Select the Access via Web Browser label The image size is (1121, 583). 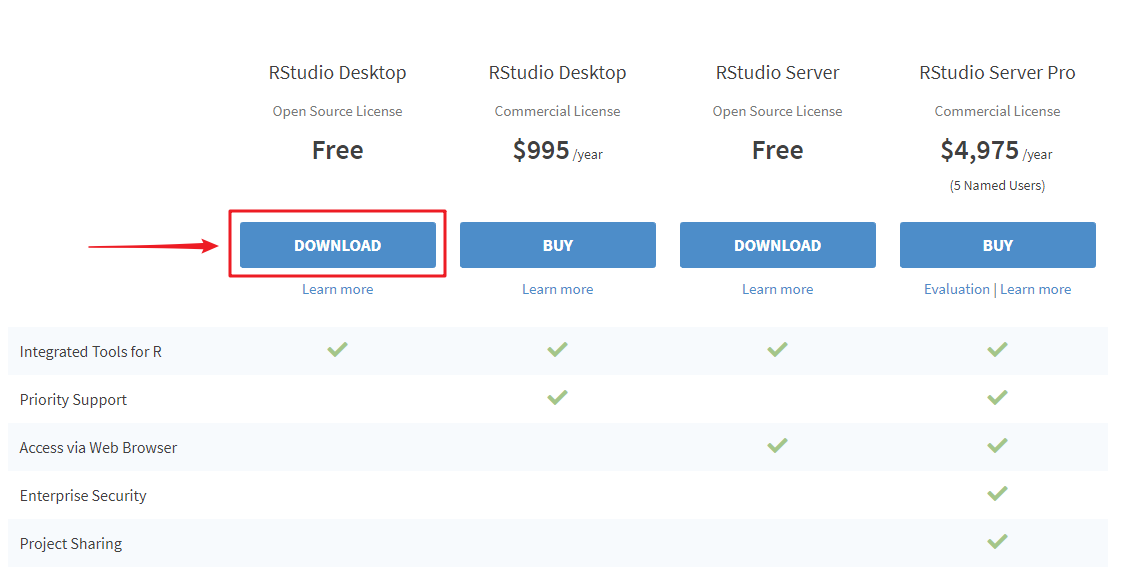(98, 447)
